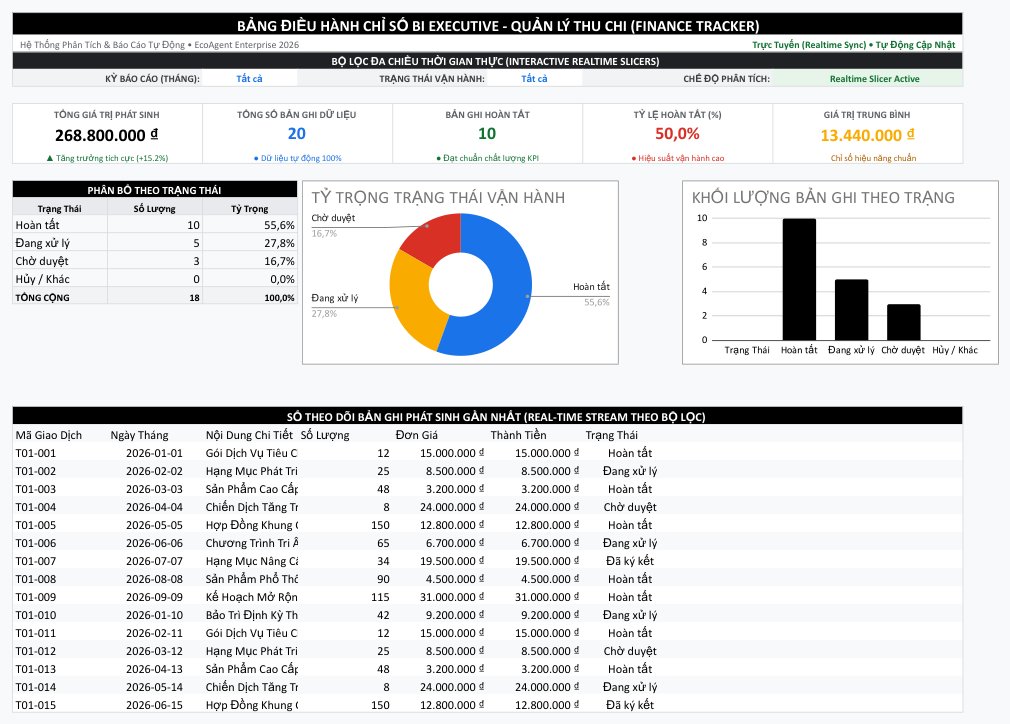
Task: Select the 'Hiệu suất vận hành cao' note
Action: [678, 158]
